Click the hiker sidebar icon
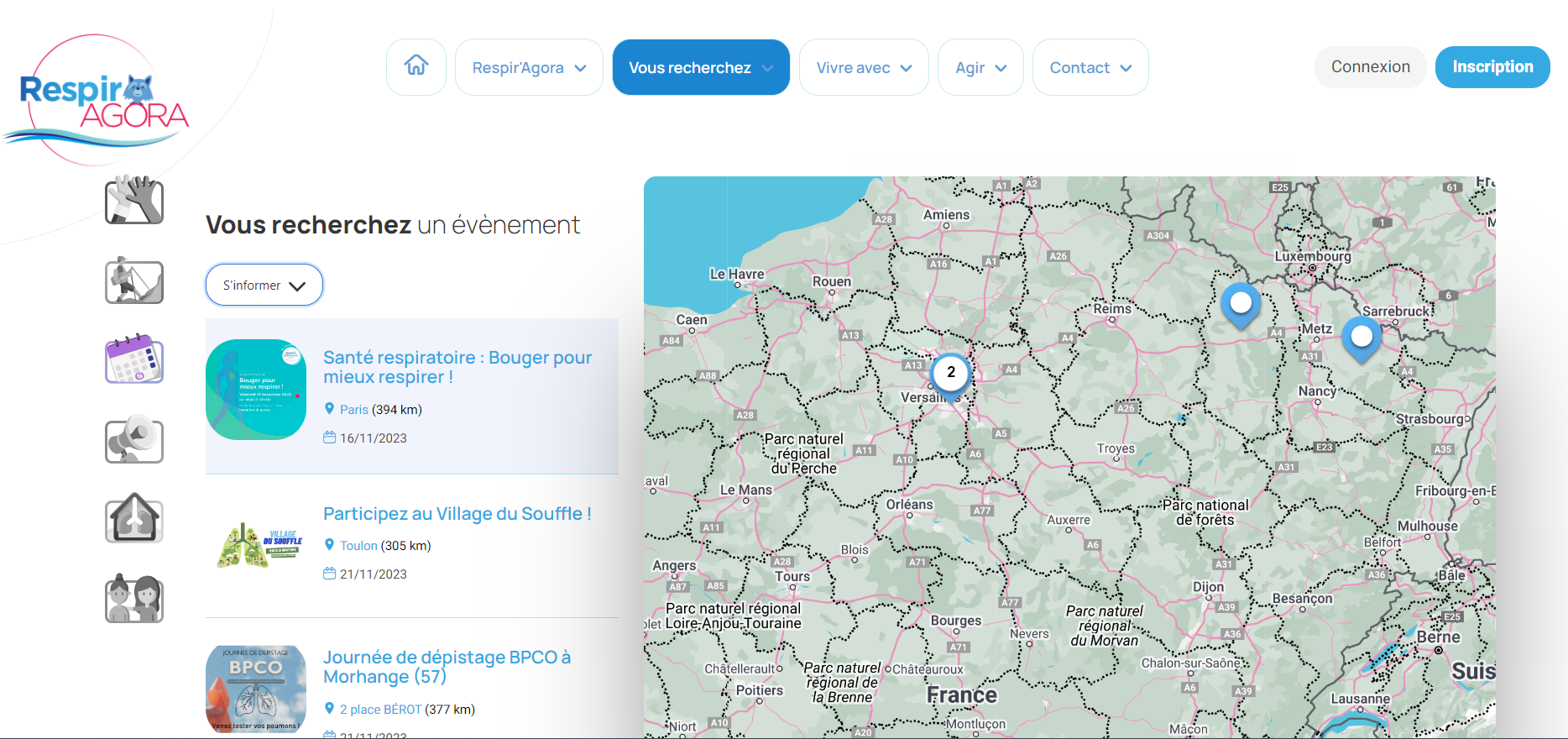The height and width of the screenshot is (739, 1568). (134, 280)
